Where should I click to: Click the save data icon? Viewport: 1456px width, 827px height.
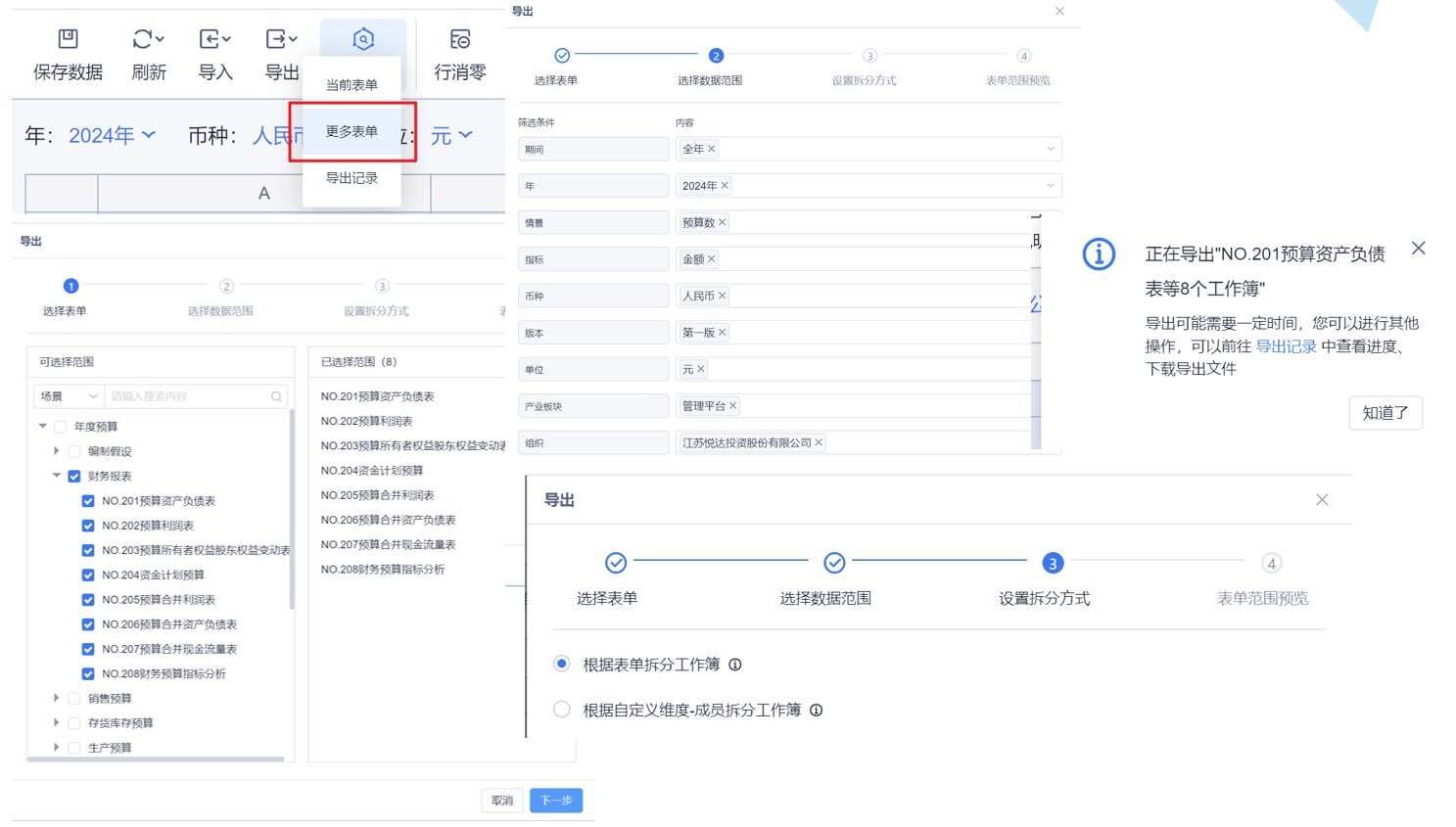[x=68, y=39]
